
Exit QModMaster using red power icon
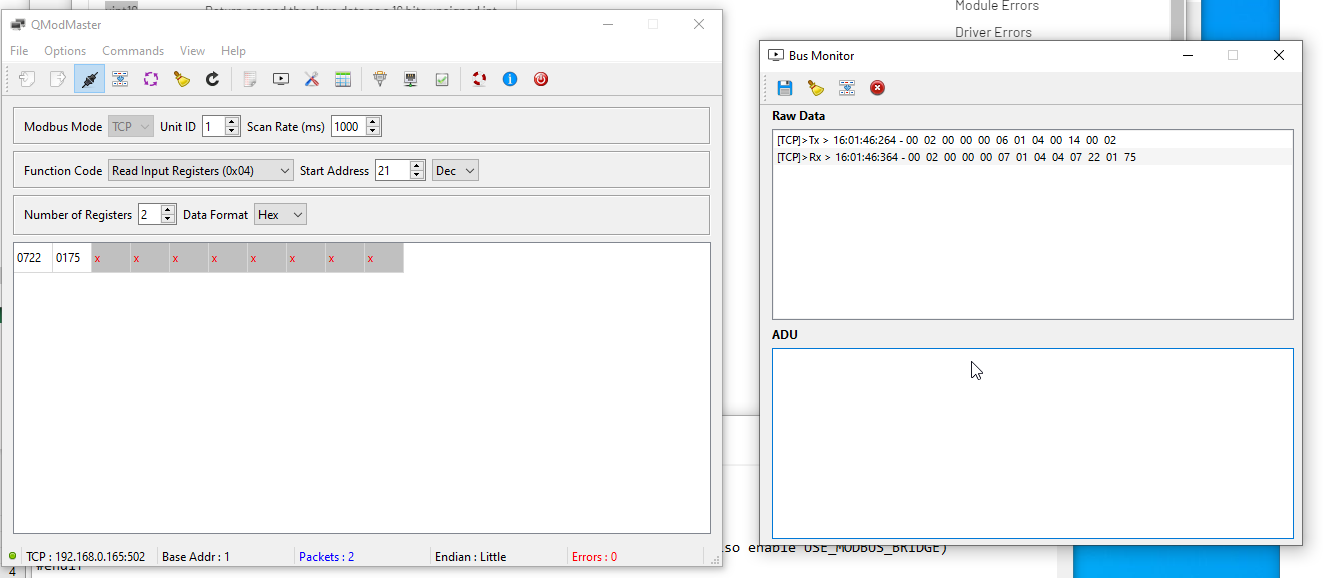[541, 79]
